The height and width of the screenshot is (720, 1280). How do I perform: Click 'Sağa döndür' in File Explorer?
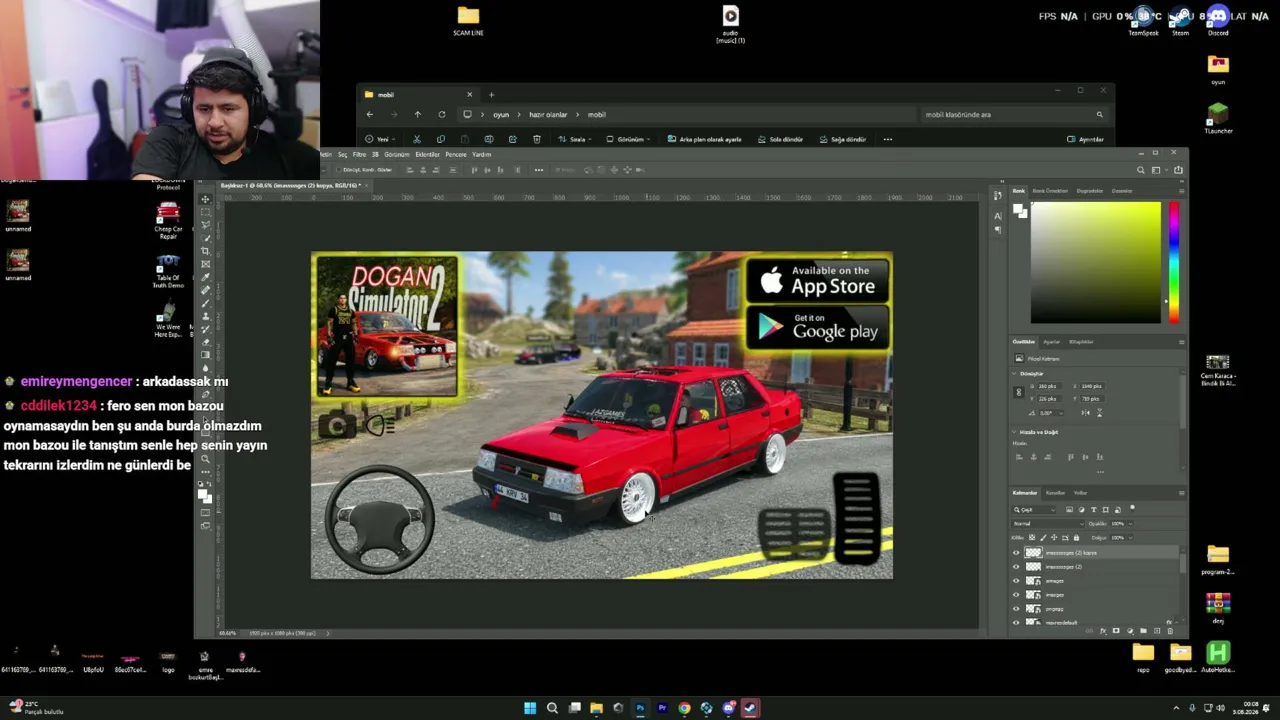click(x=843, y=139)
